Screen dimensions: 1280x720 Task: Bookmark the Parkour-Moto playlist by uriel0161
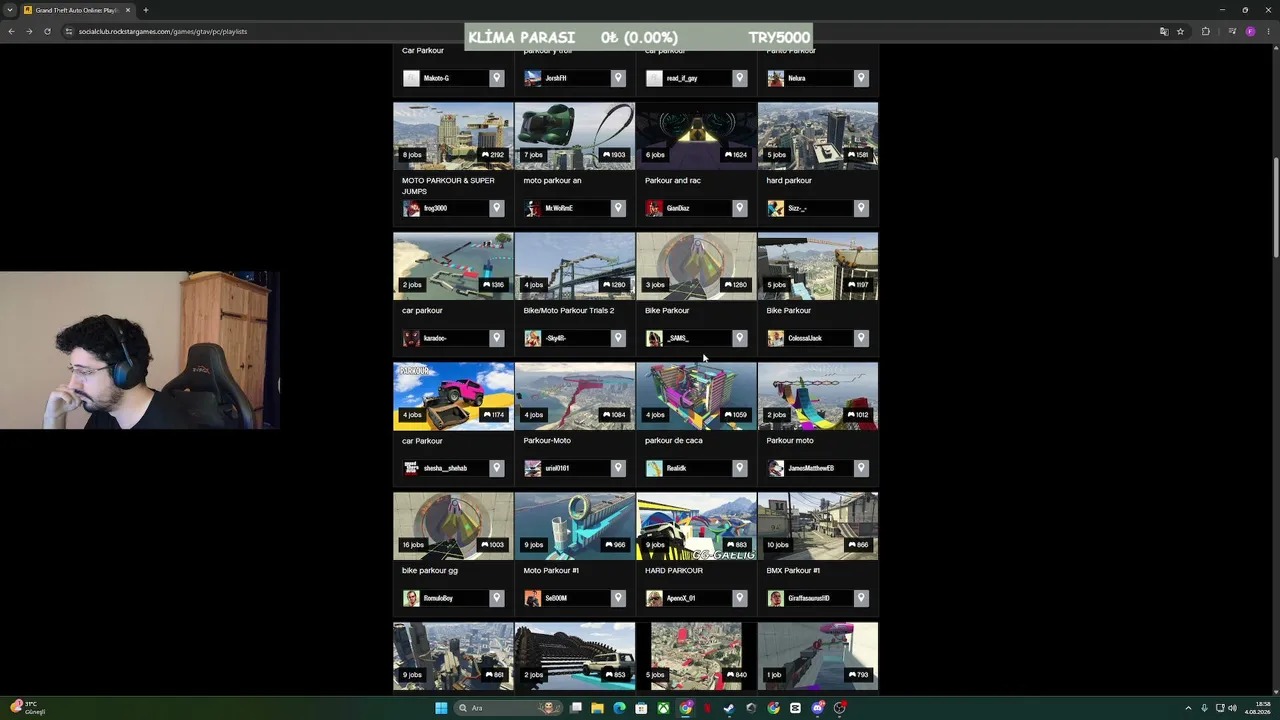click(x=618, y=468)
